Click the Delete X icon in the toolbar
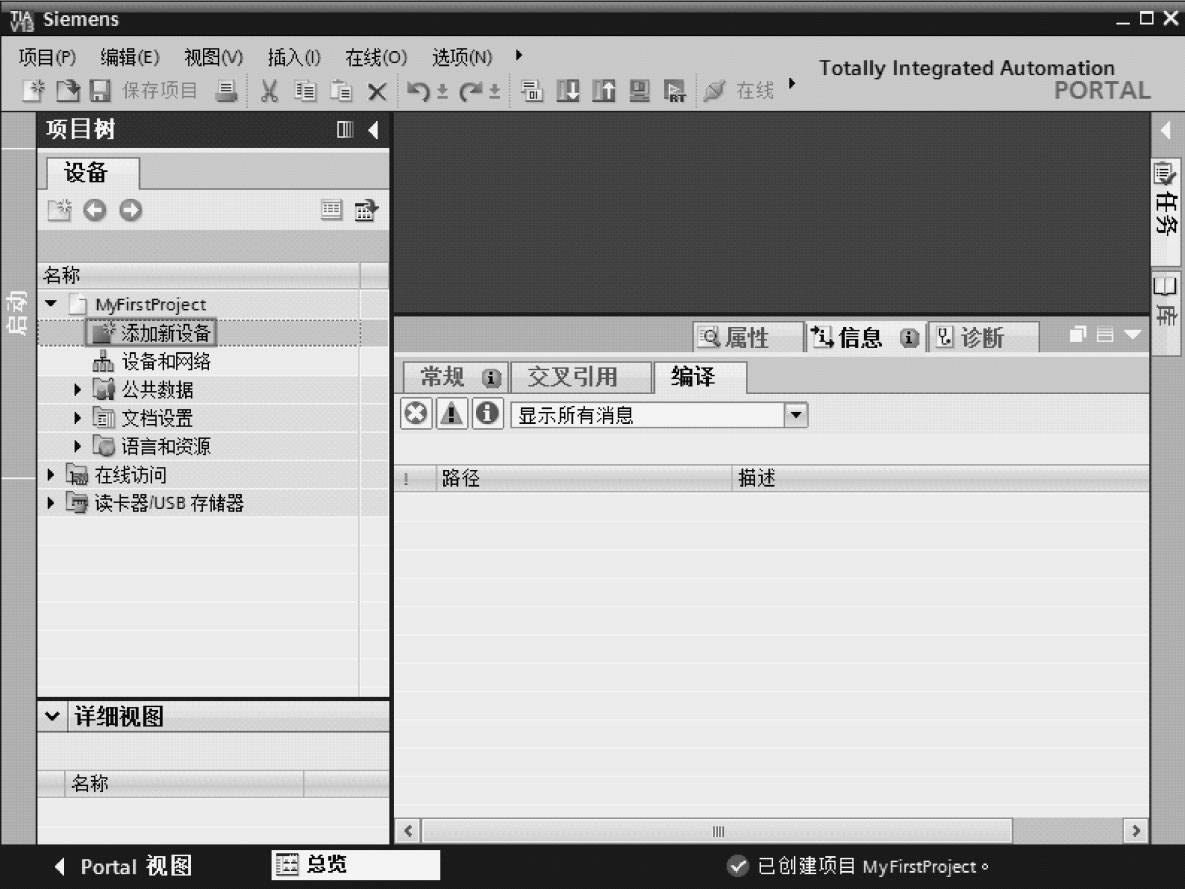This screenshot has height=889, width=1185. click(377, 92)
